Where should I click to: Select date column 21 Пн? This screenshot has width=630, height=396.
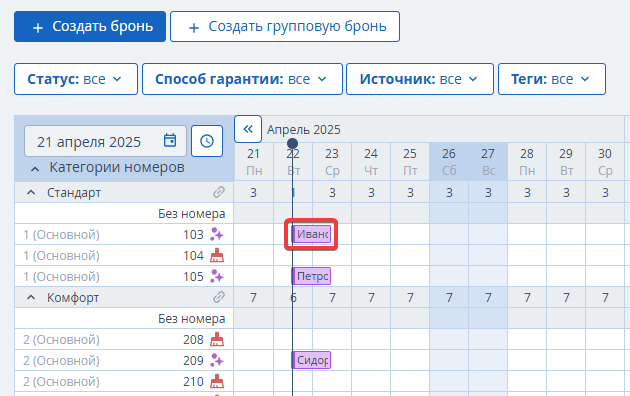(254, 162)
